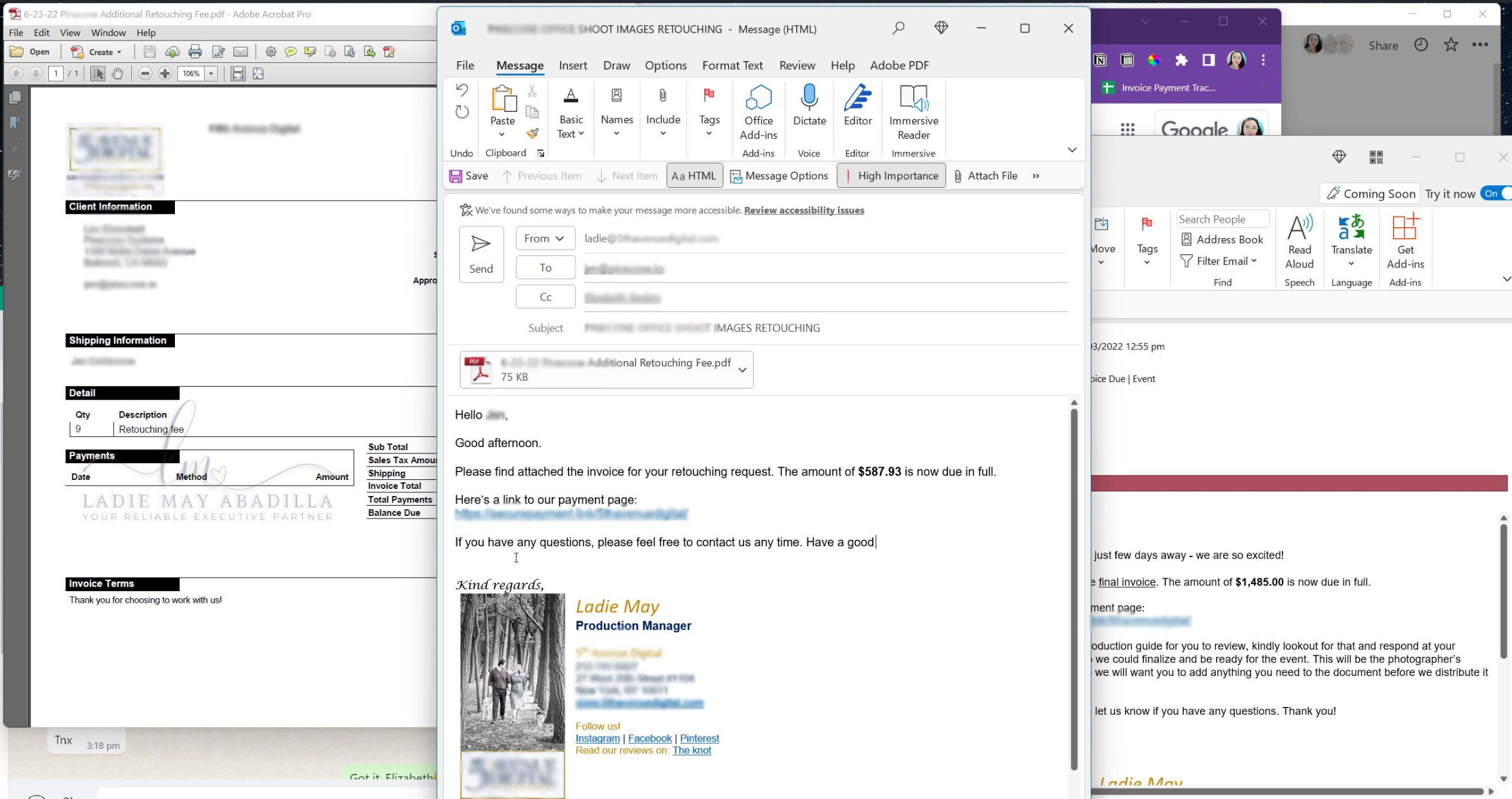The height and width of the screenshot is (799, 1512).
Task: Open the Window menu in Acrobat
Action: [108, 32]
